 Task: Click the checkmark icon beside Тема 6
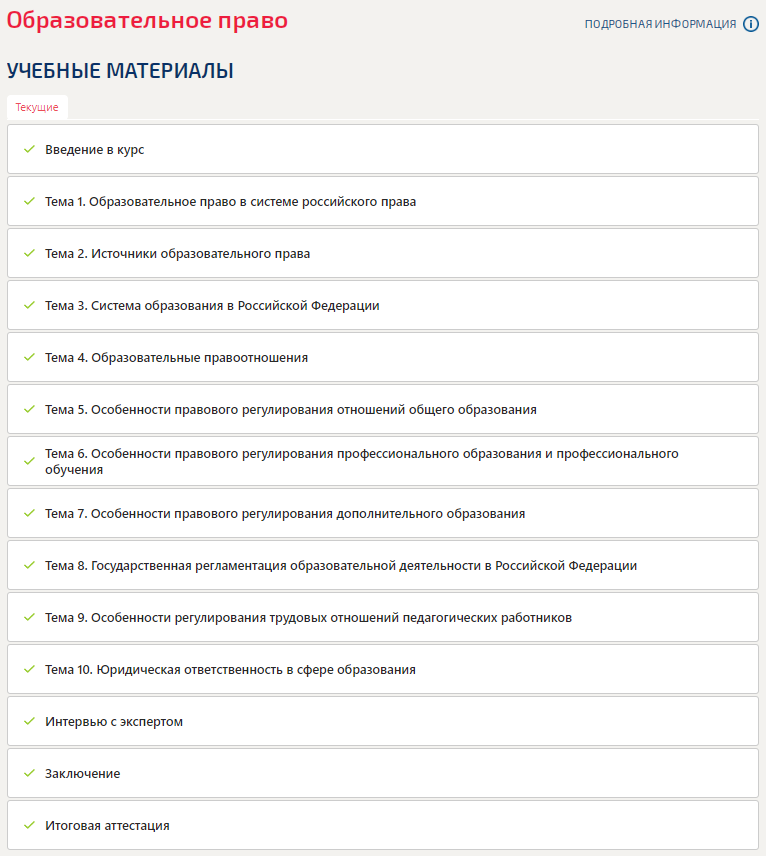pyautogui.click(x=30, y=461)
